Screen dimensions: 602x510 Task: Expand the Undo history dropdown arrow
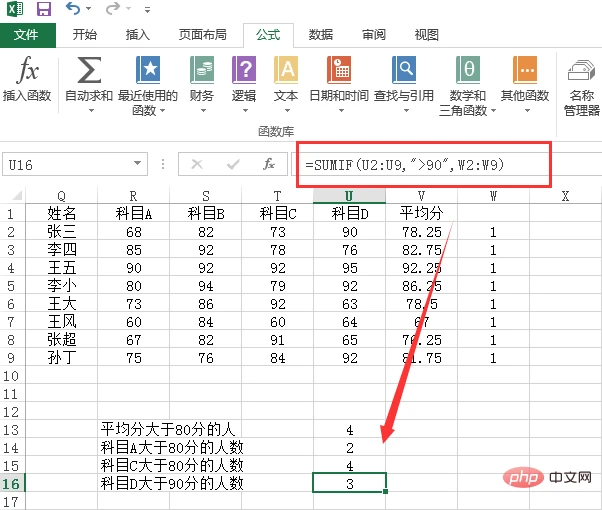tap(89, 8)
